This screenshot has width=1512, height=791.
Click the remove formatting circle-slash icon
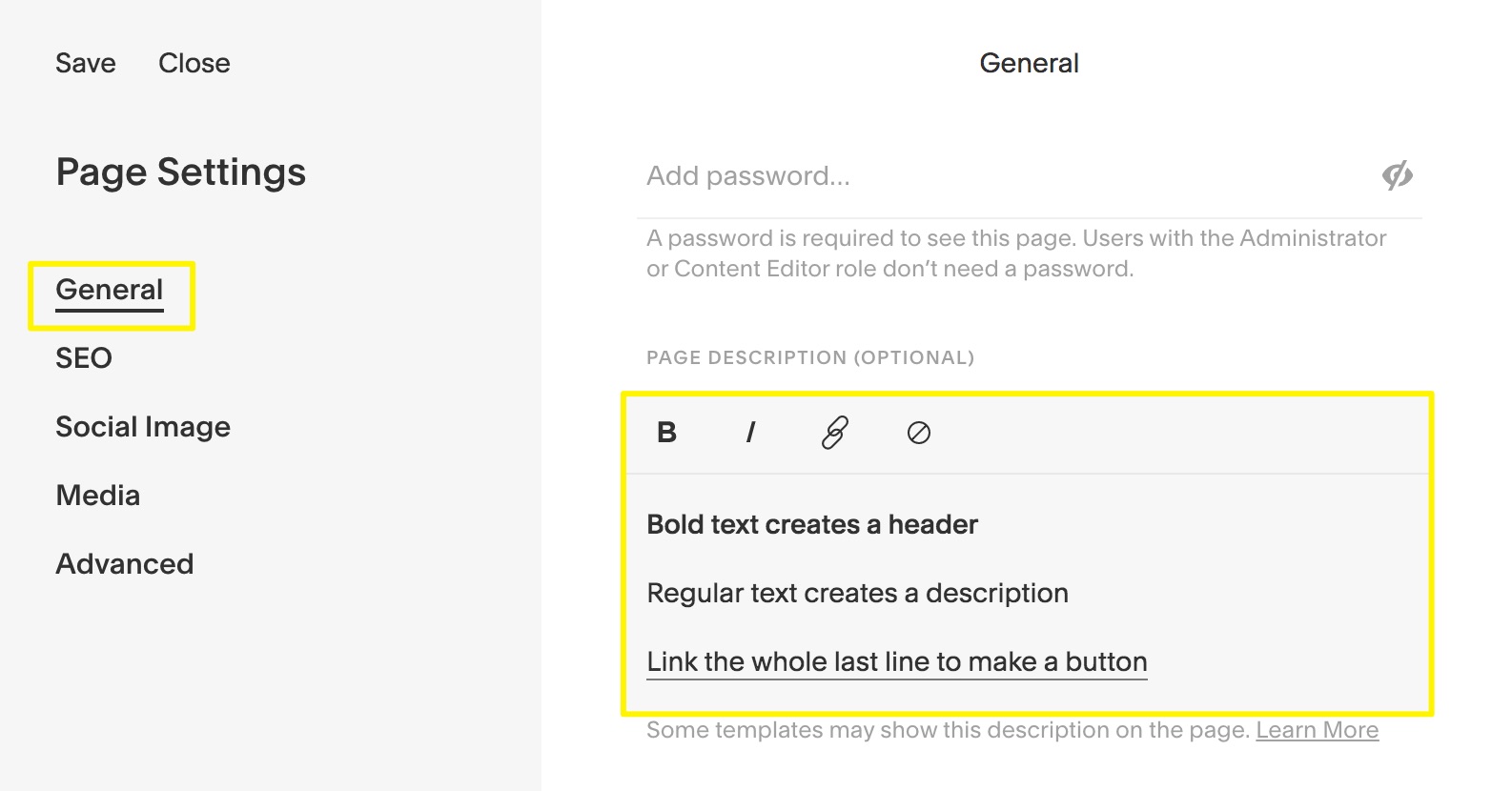(x=918, y=434)
